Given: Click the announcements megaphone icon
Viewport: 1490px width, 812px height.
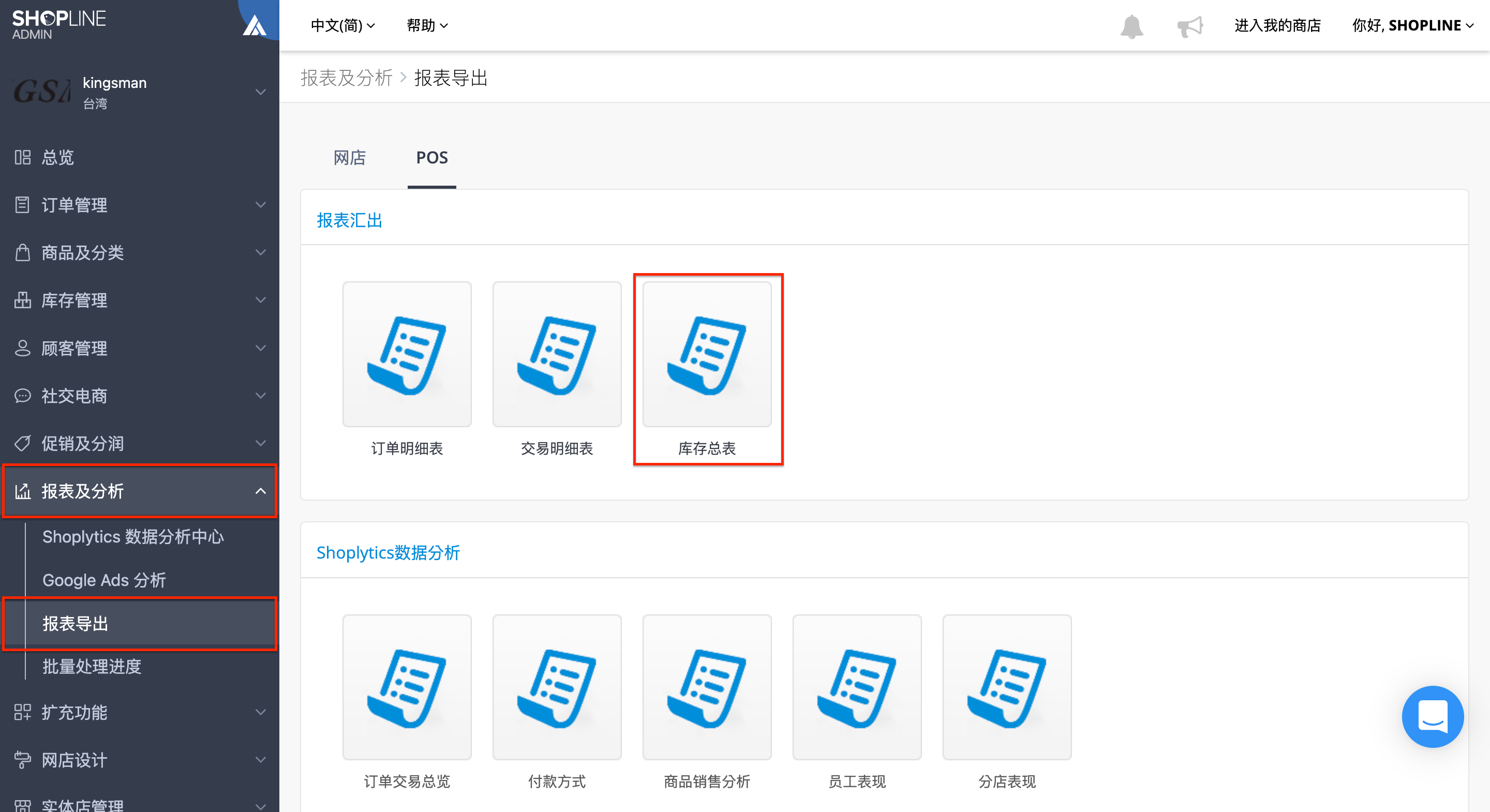Looking at the screenshot, I should (x=1190, y=26).
